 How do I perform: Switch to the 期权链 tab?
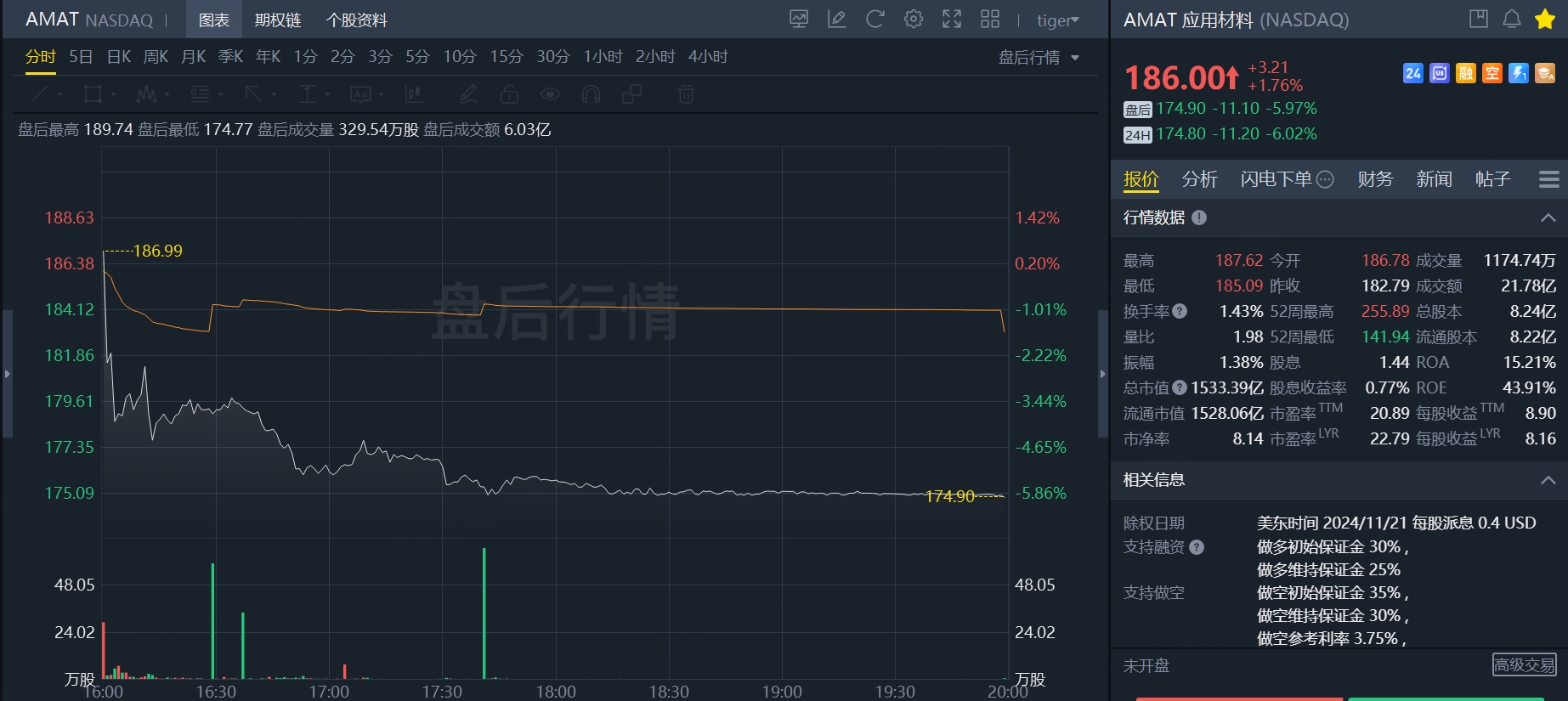click(x=278, y=20)
